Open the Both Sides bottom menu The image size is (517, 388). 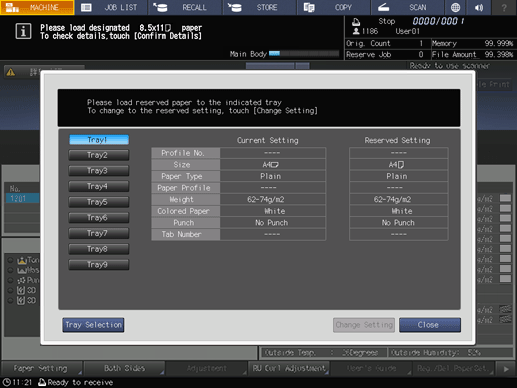tap(124, 369)
